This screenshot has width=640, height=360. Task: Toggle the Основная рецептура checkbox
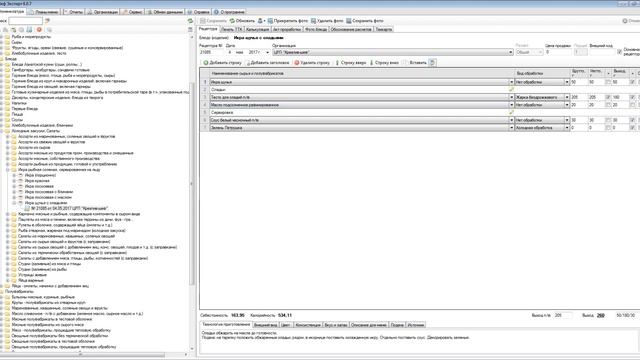click(x=620, y=52)
